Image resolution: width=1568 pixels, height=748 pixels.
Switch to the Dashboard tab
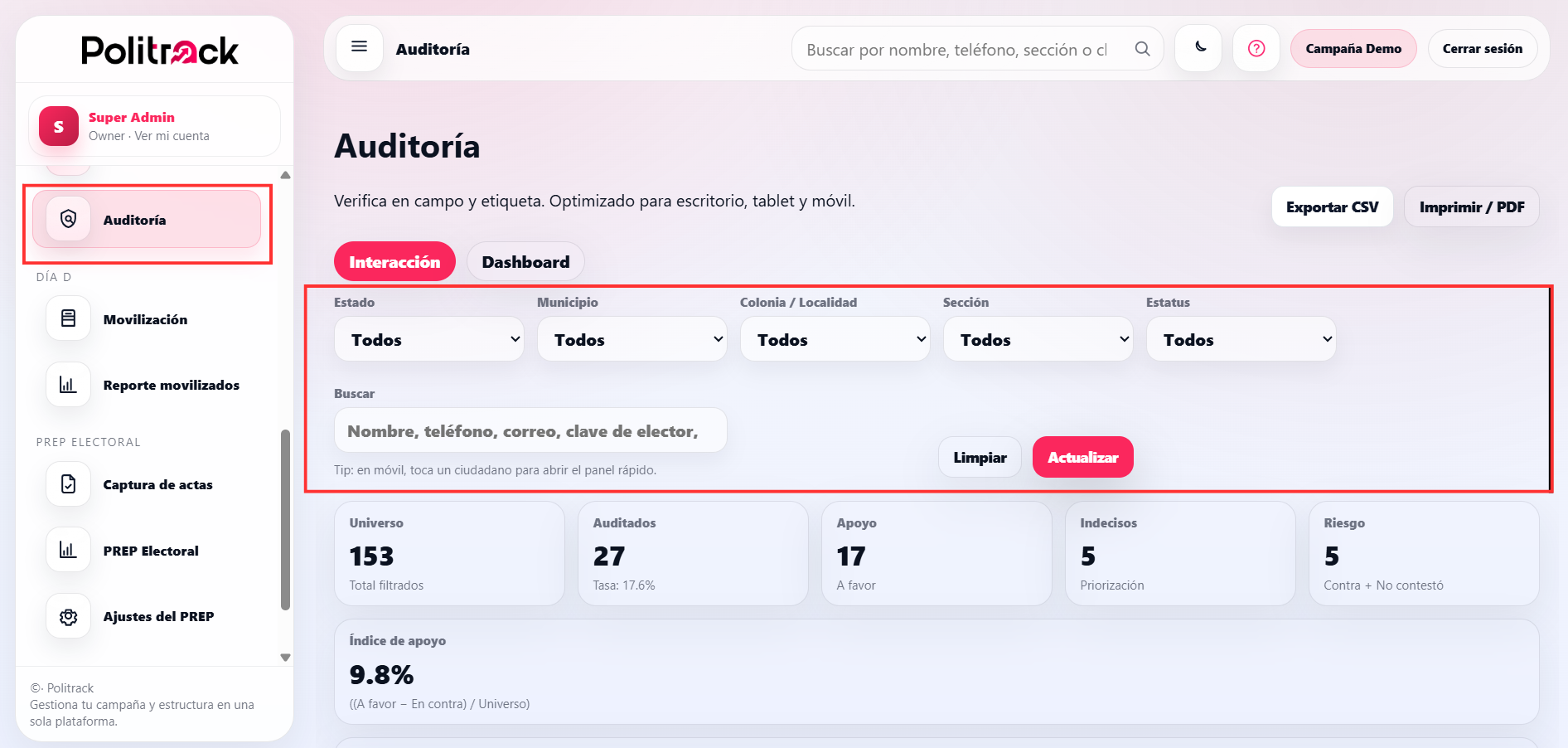[x=525, y=261]
